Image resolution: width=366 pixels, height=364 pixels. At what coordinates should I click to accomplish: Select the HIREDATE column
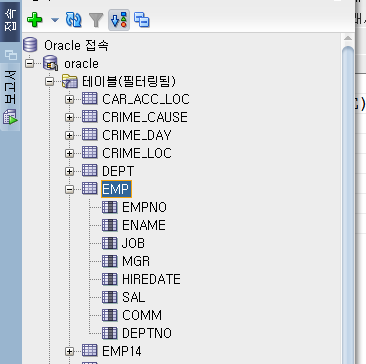(151, 279)
